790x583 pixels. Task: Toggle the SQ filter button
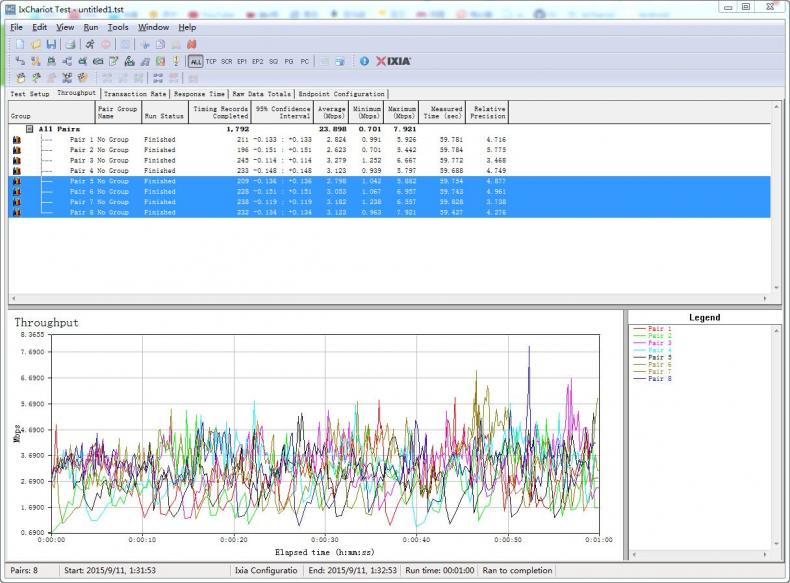pos(273,61)
